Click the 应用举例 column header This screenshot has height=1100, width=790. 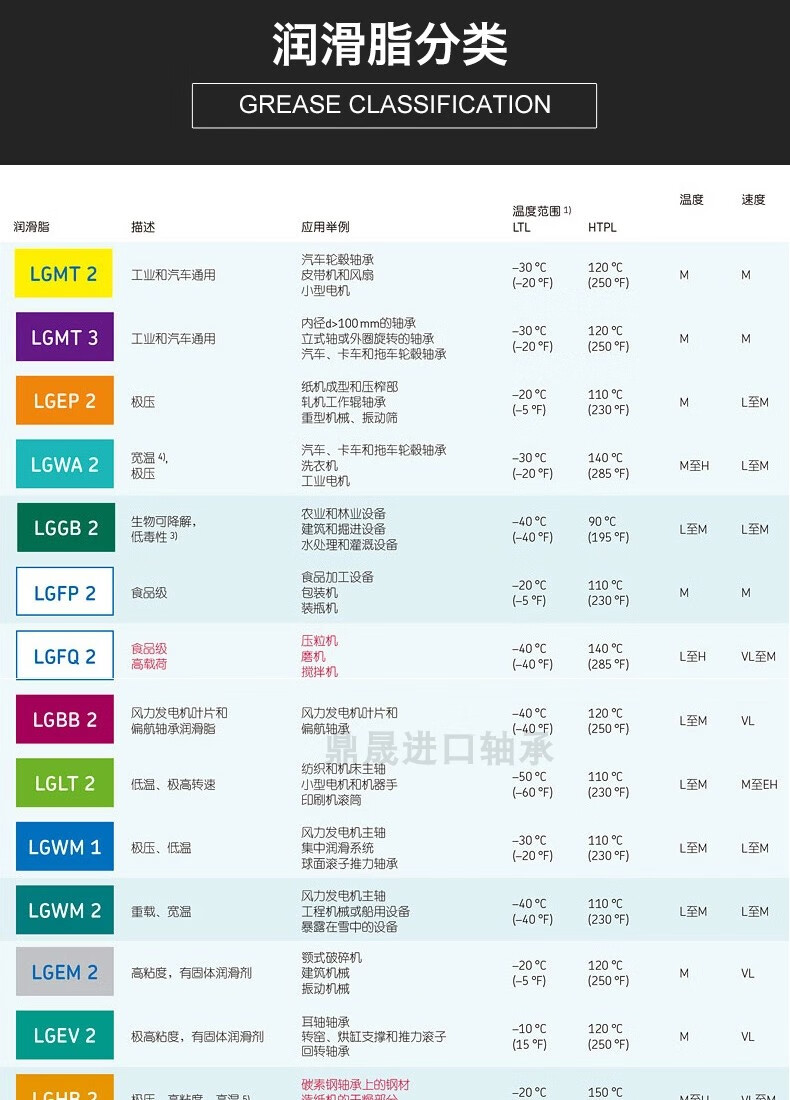[x=325, y=227]
